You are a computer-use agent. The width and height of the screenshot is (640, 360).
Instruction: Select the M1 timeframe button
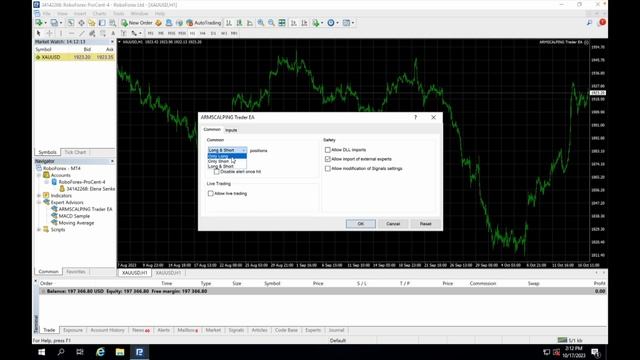coord(150,33)
